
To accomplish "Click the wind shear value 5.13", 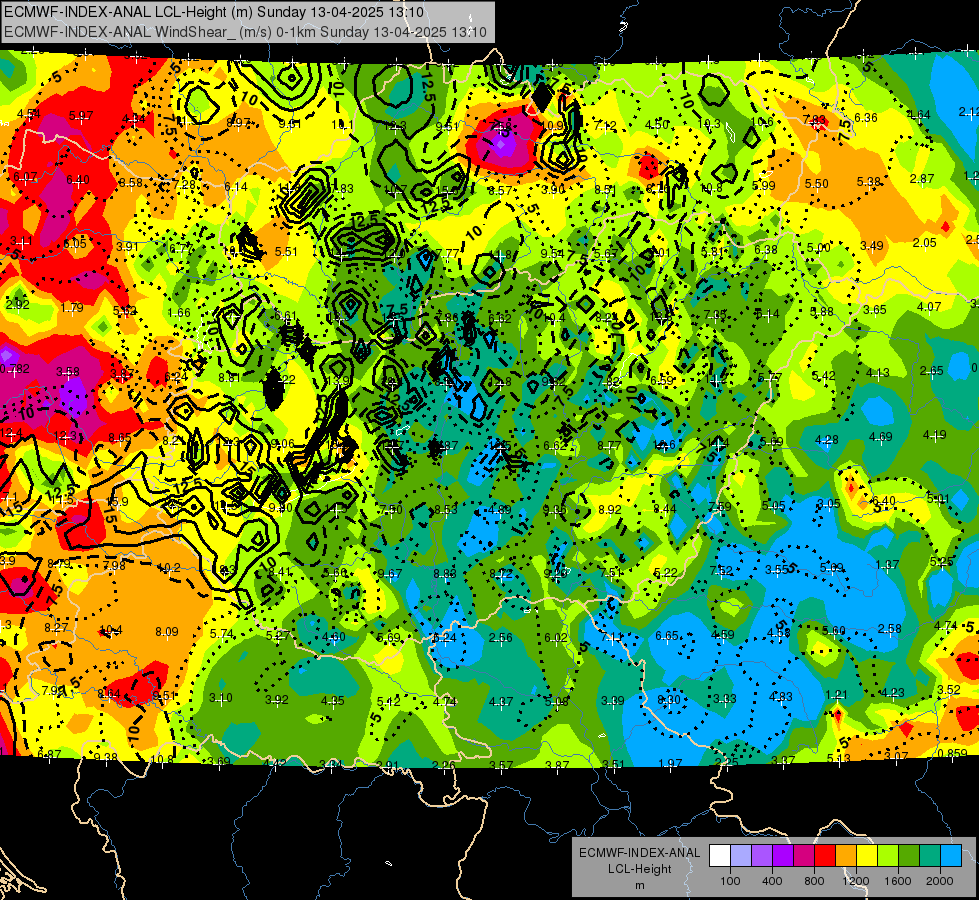I will (x=839, y=758).
